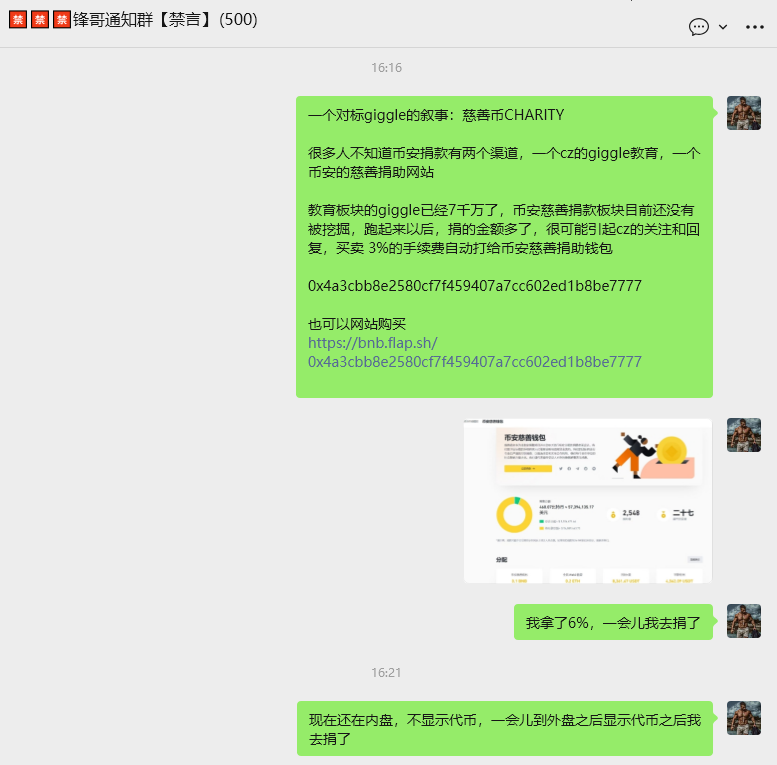Click the 16:21 timestamp
Image resolution: width=777 pixels, height=765 pixels.
[386, 672]
